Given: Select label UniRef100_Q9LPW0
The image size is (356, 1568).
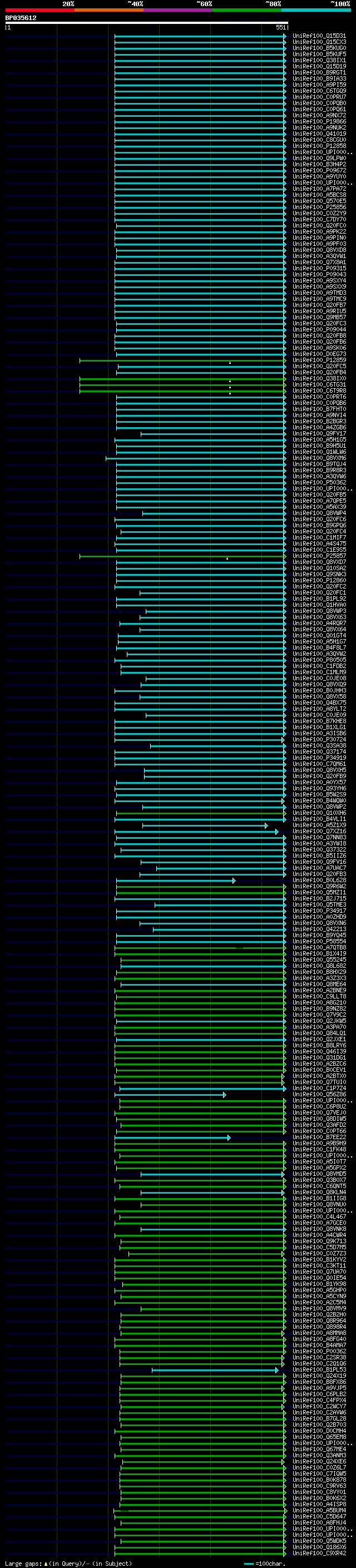Looking at the screenshot, I should tap(319, 159).
